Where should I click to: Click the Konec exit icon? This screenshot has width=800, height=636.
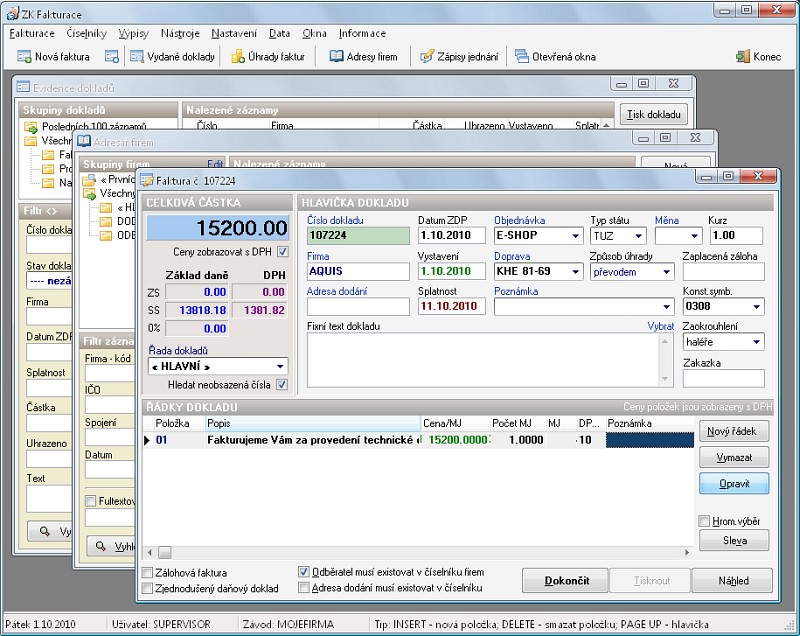click(x=744, y=56)
